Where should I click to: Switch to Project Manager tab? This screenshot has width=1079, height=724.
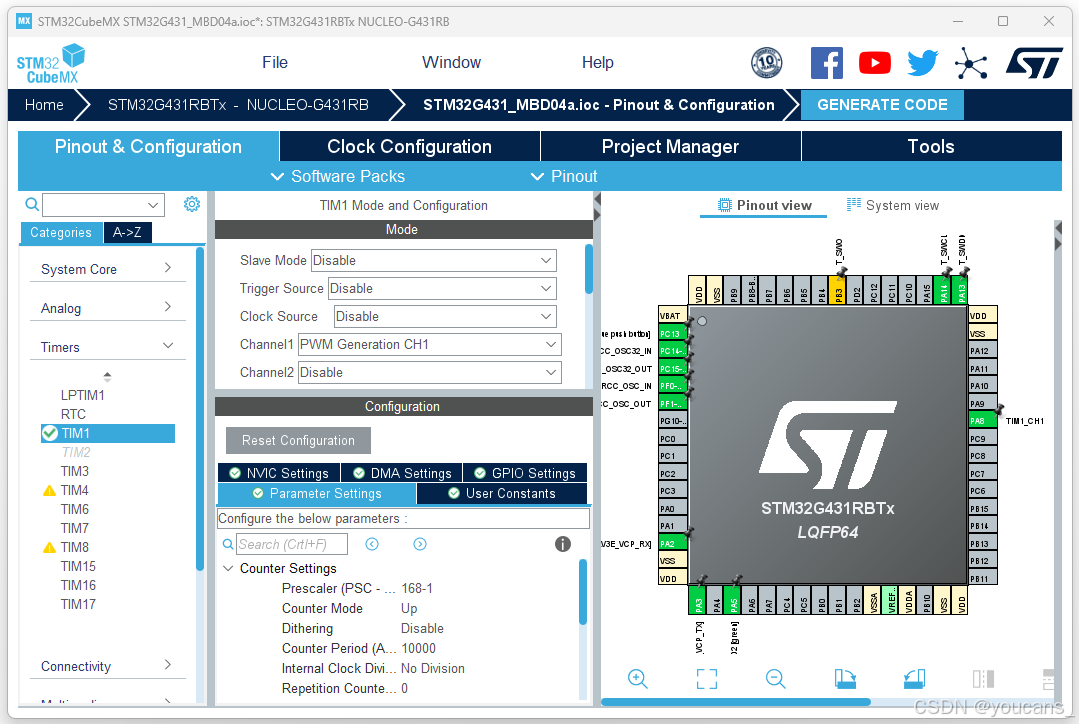click(x=670, y=147)
